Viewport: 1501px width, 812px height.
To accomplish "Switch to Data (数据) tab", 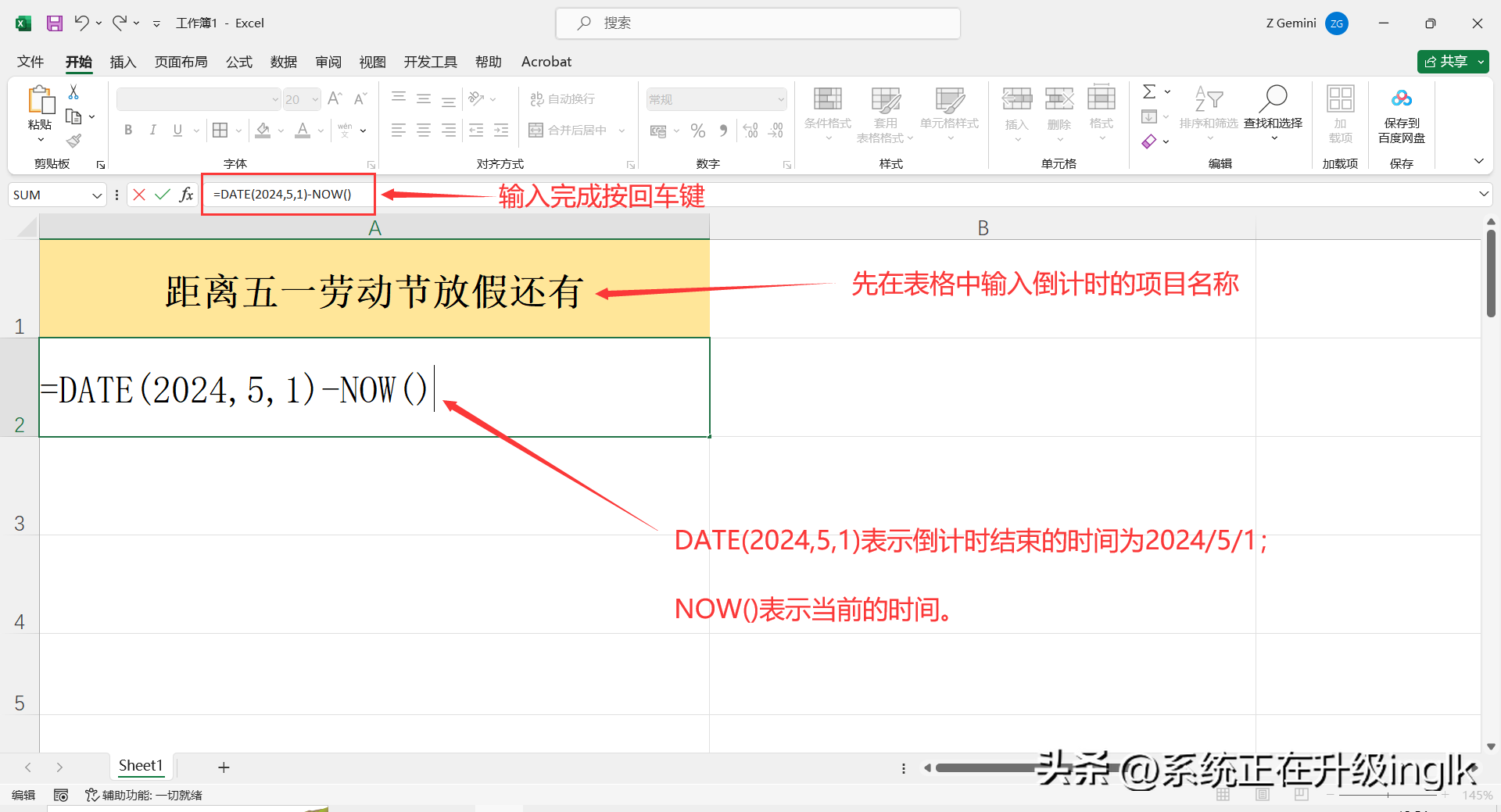I will [284, 62].
